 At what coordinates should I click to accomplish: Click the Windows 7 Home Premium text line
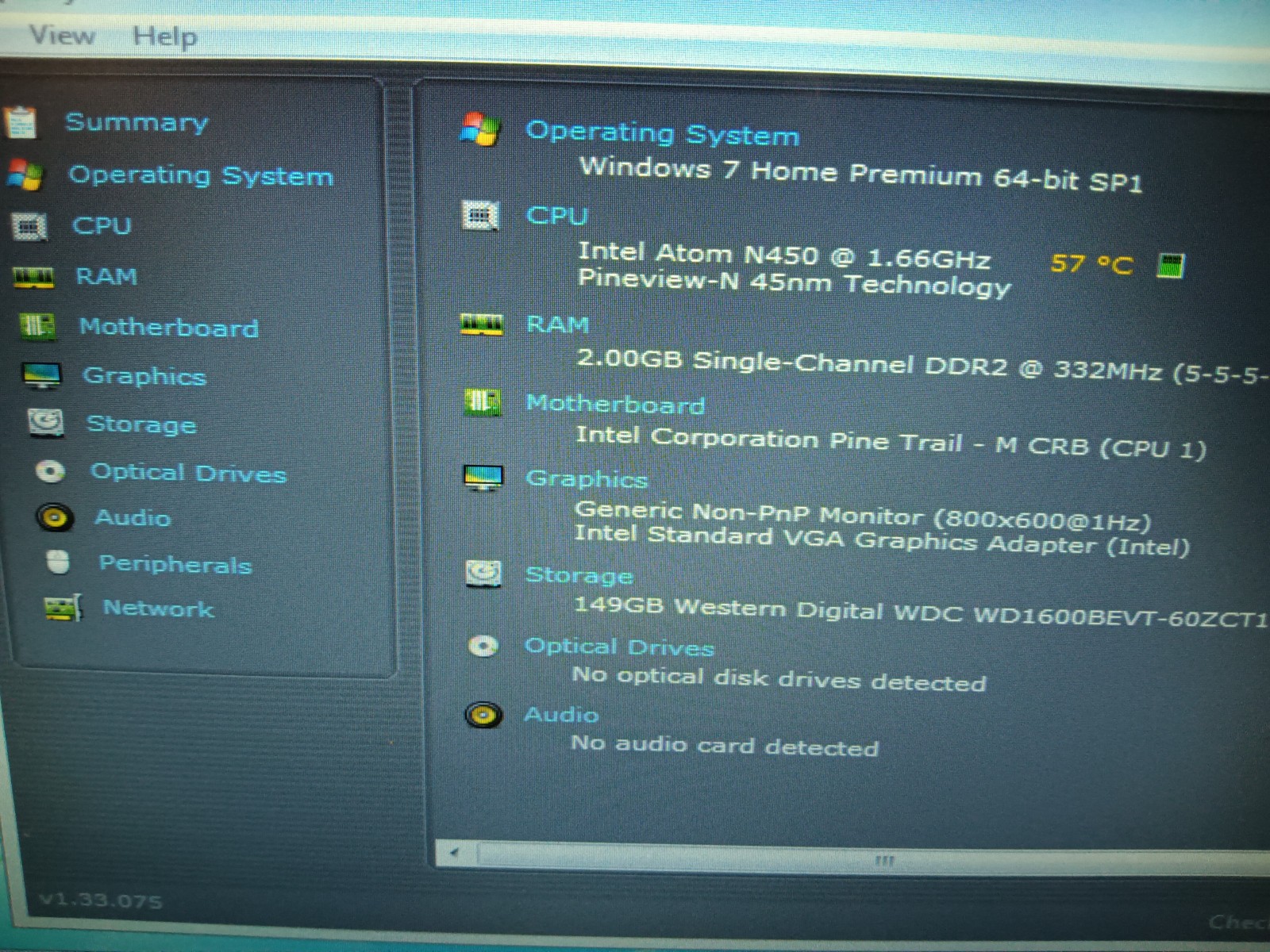pos(860,175)
